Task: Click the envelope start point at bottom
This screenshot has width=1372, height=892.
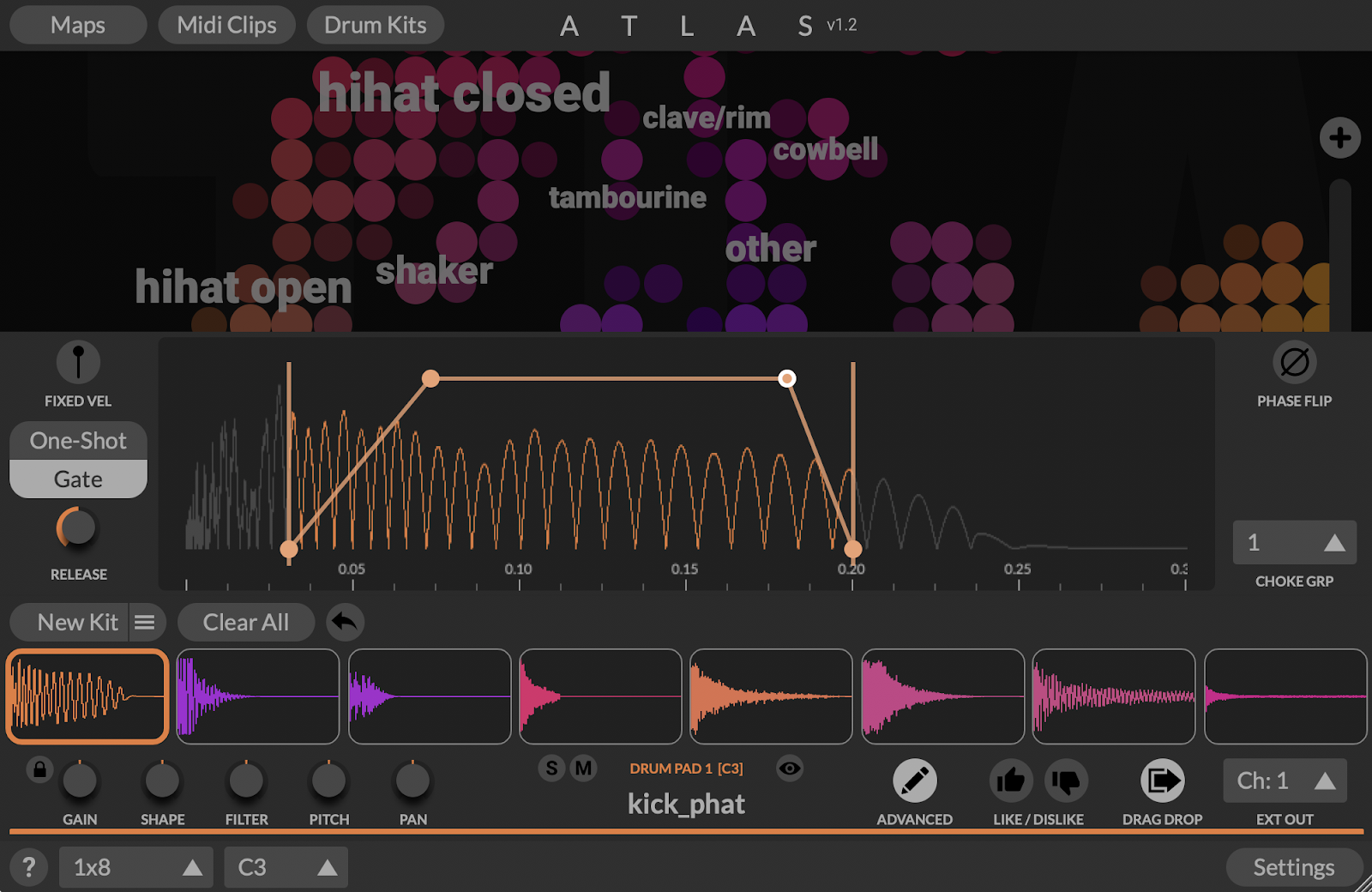Action: (289, 549)
